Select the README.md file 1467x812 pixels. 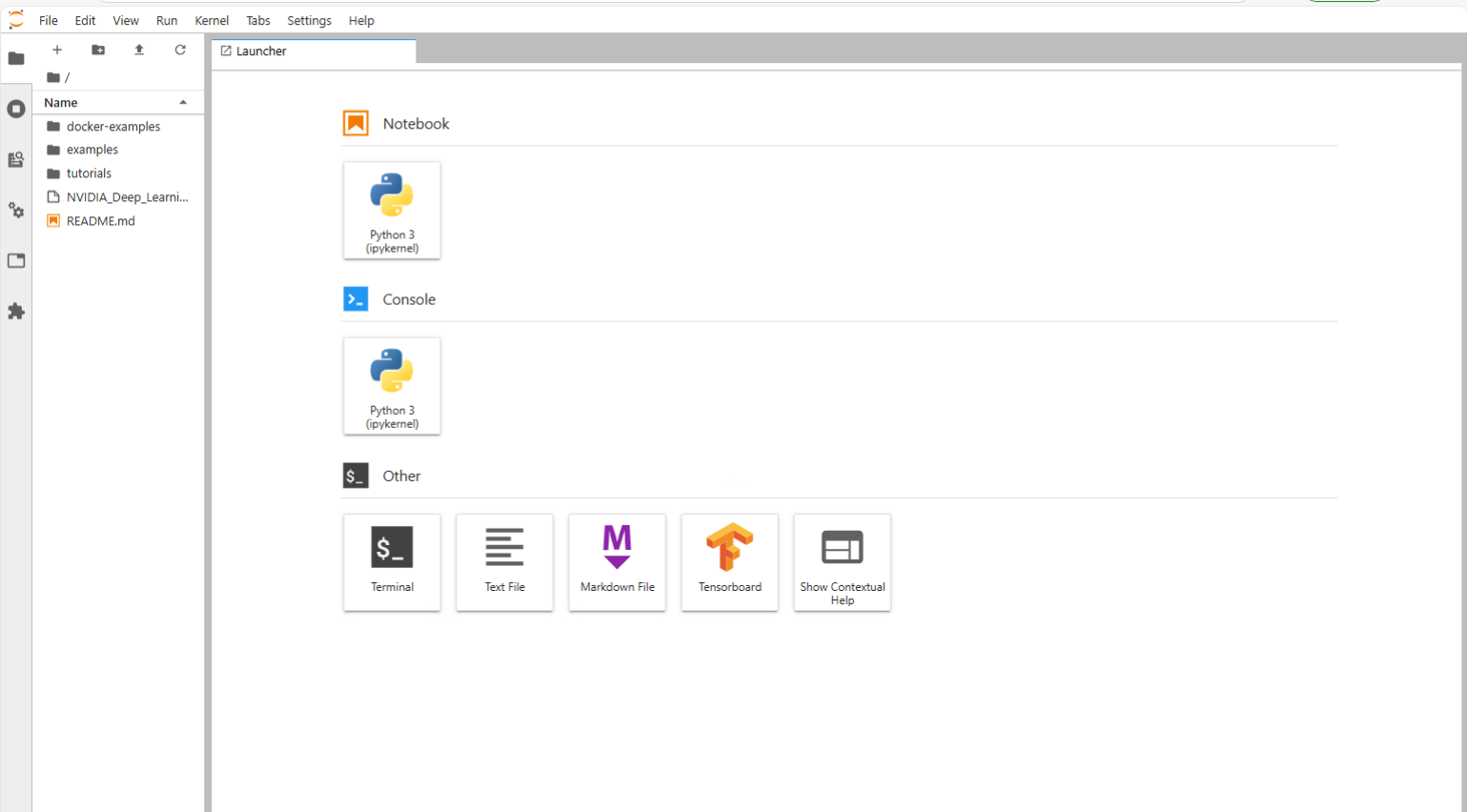tap(118, 221)
